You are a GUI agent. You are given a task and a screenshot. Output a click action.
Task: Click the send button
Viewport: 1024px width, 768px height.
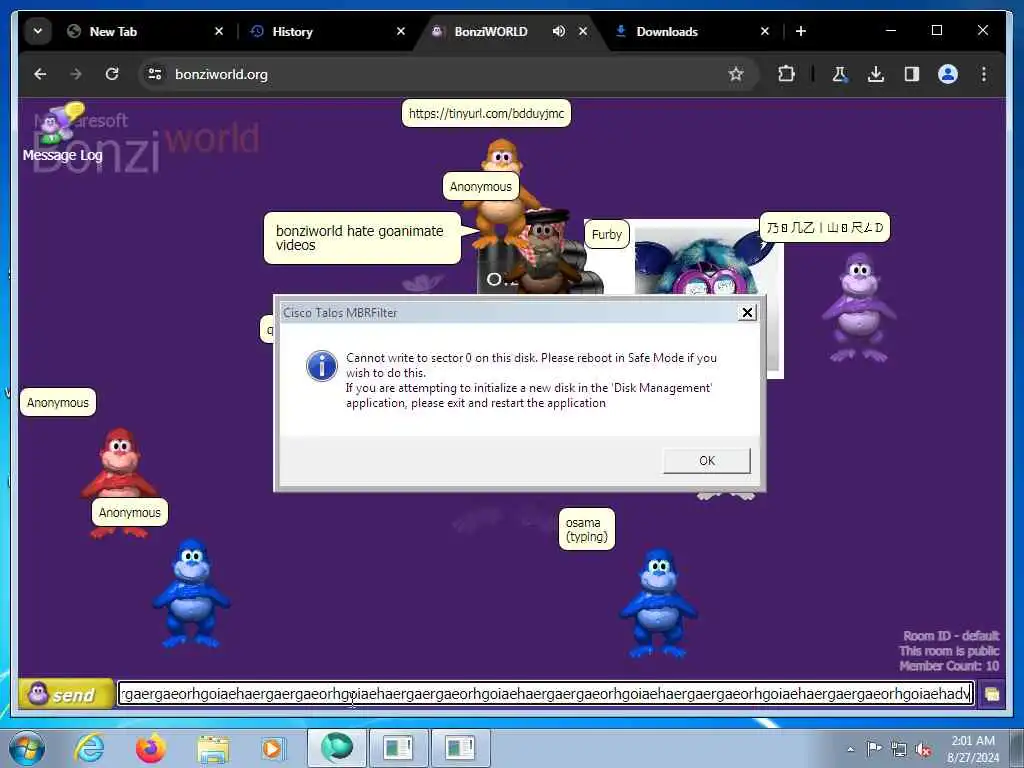click(65, 694)
